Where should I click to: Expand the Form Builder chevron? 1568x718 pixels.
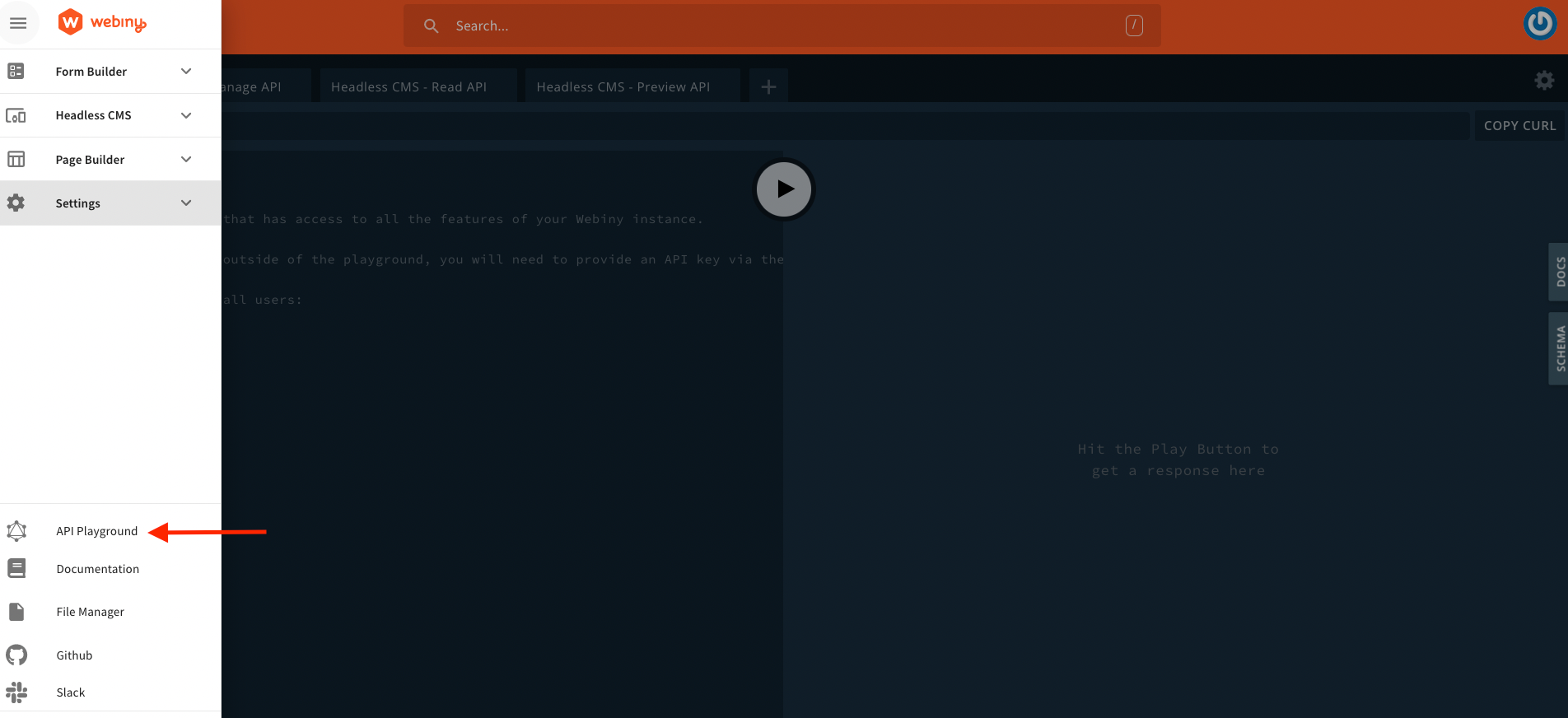pyautogui.click(x=186, y=72)
